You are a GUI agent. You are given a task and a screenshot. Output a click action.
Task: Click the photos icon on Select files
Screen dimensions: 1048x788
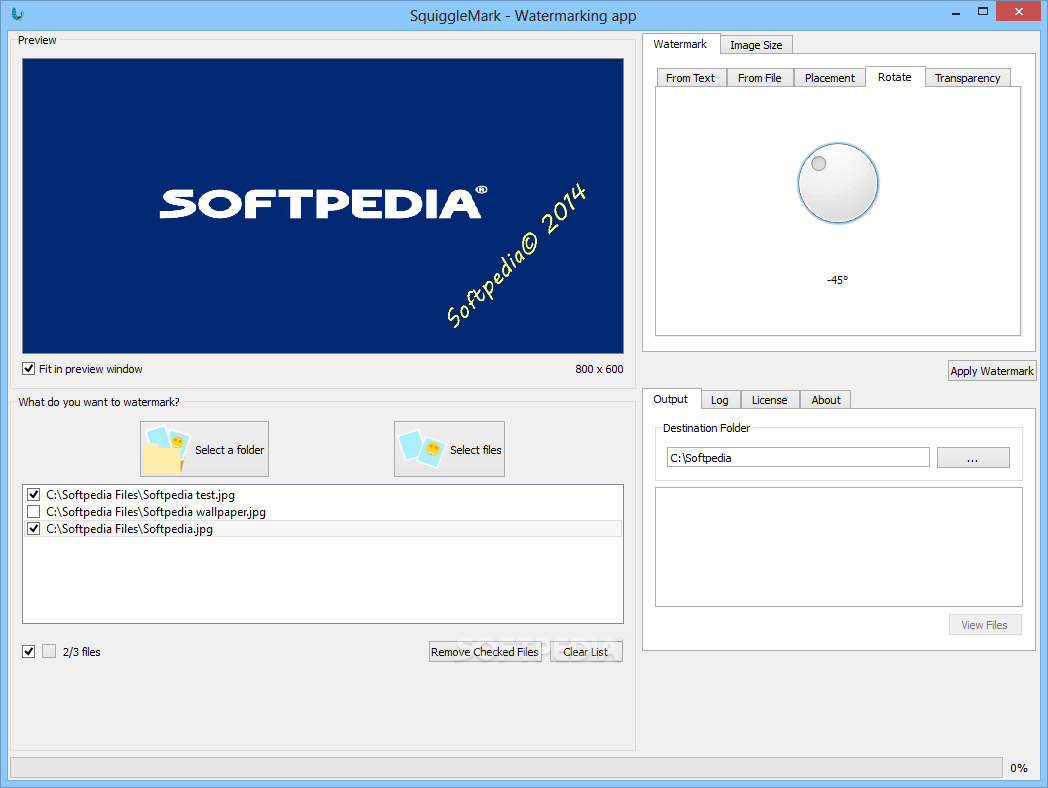422,448
